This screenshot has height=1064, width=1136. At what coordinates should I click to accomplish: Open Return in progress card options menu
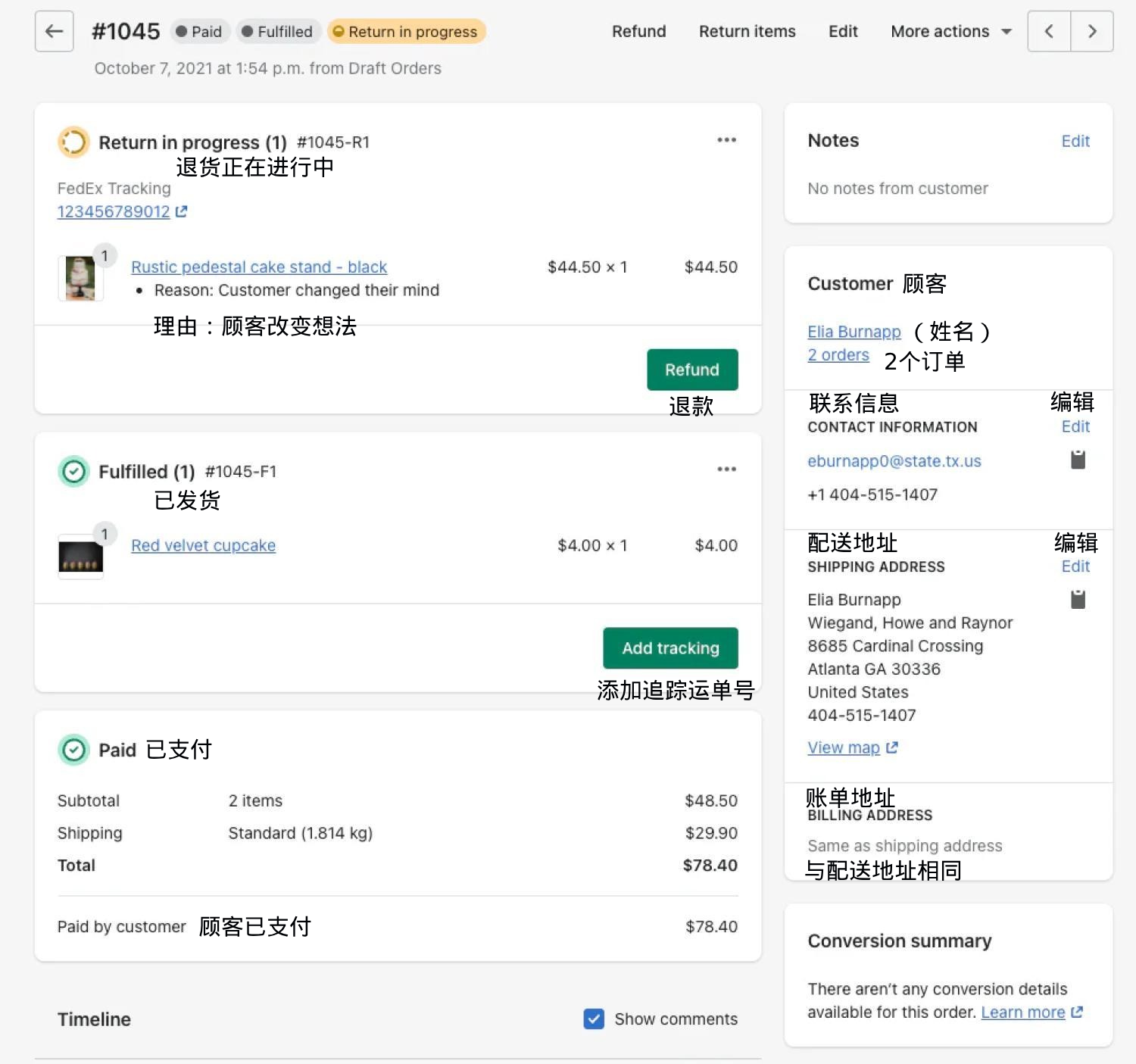pyautogui.click(x=727, y=139)
